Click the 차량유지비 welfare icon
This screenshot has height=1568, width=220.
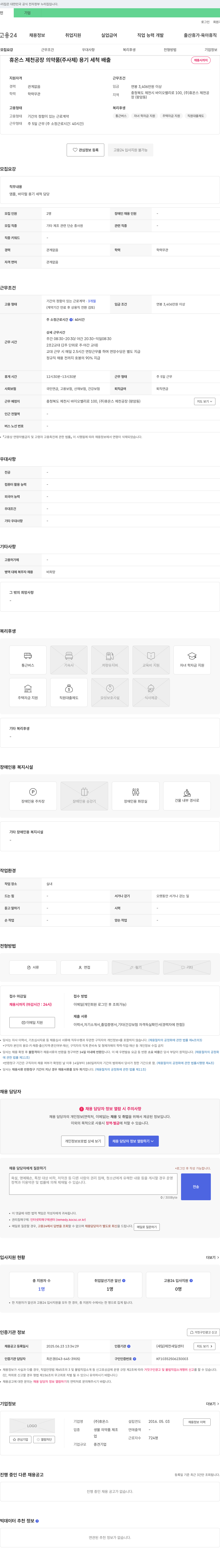110,660
